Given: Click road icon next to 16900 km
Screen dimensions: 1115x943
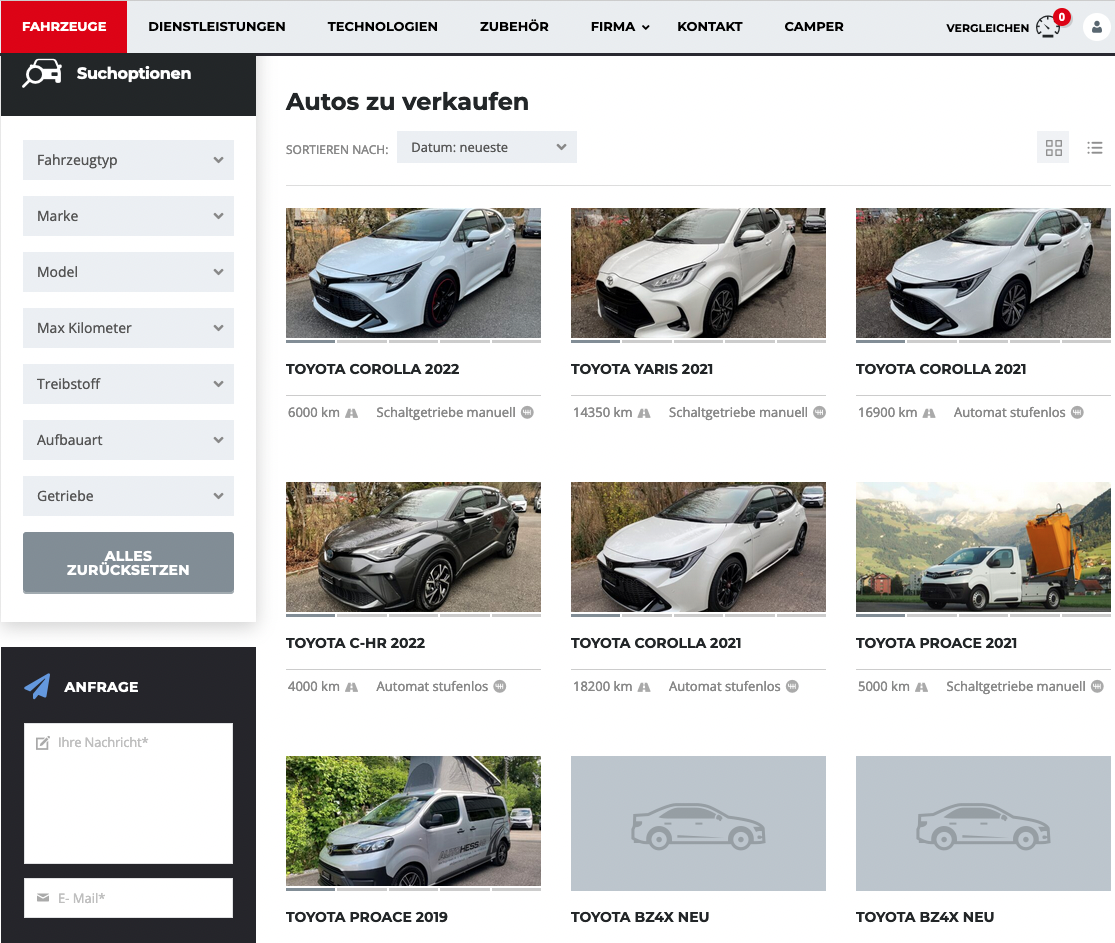Looking at the screenshot, I should [929, 413].
